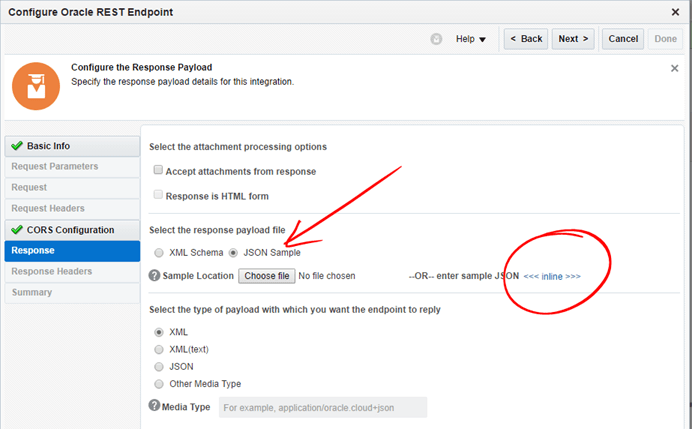Image resolution: width=692 pixels, height=429 pixels.
Task: Close the Configure Oracle REST Endpoint dialog
Action: point(675,10)
